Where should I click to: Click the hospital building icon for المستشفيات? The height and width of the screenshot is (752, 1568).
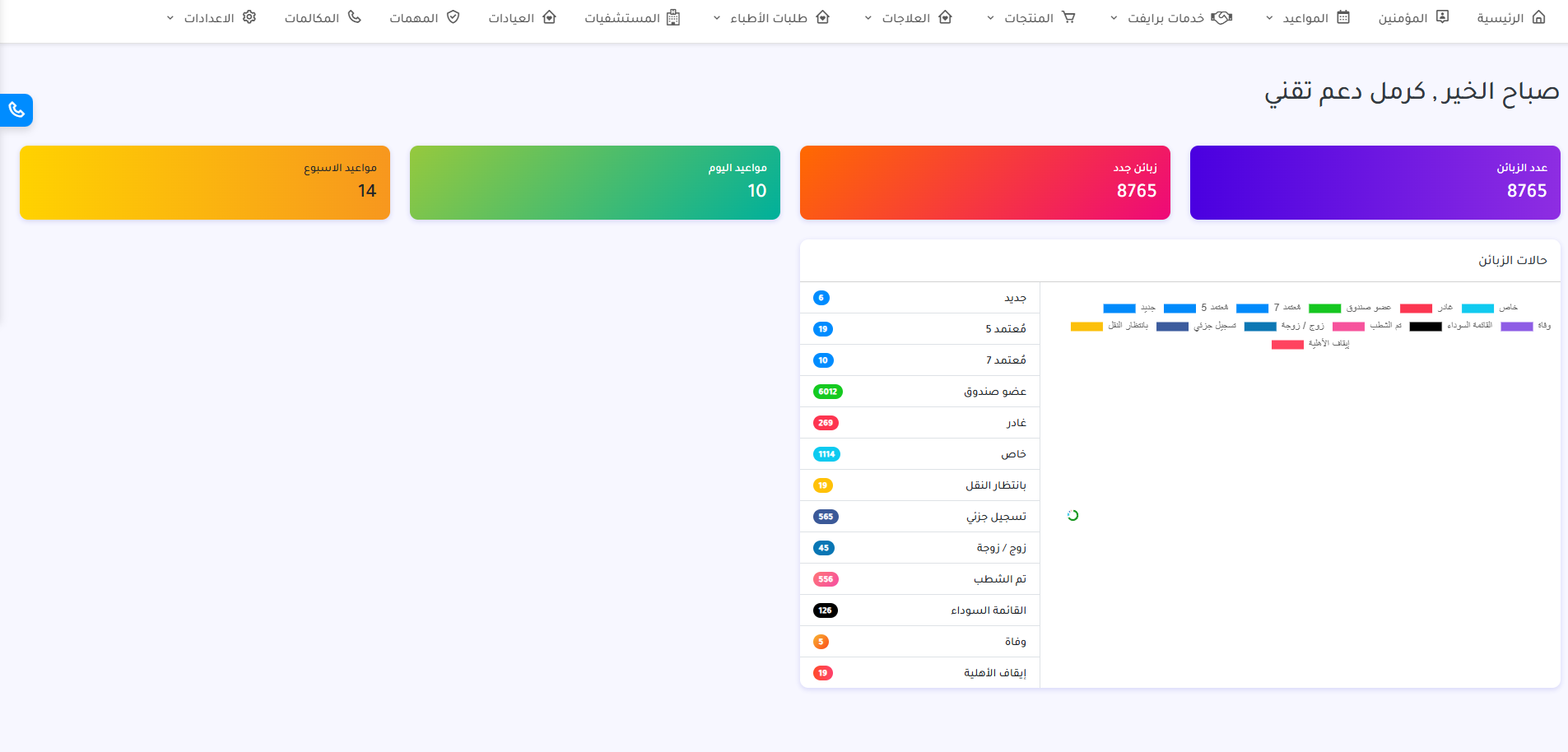(x=673, y=17)
